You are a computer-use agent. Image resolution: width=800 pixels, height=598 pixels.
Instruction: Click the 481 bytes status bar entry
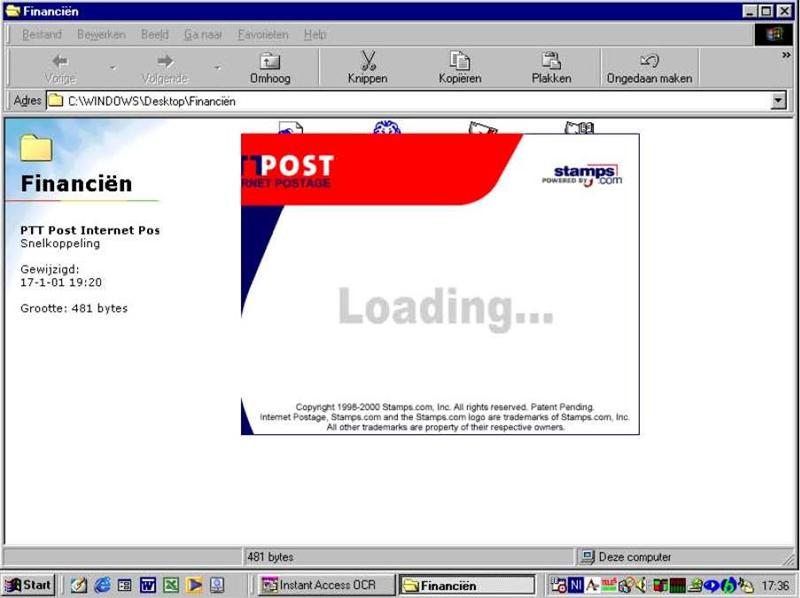pyautogui.click(x=270, y=557)
